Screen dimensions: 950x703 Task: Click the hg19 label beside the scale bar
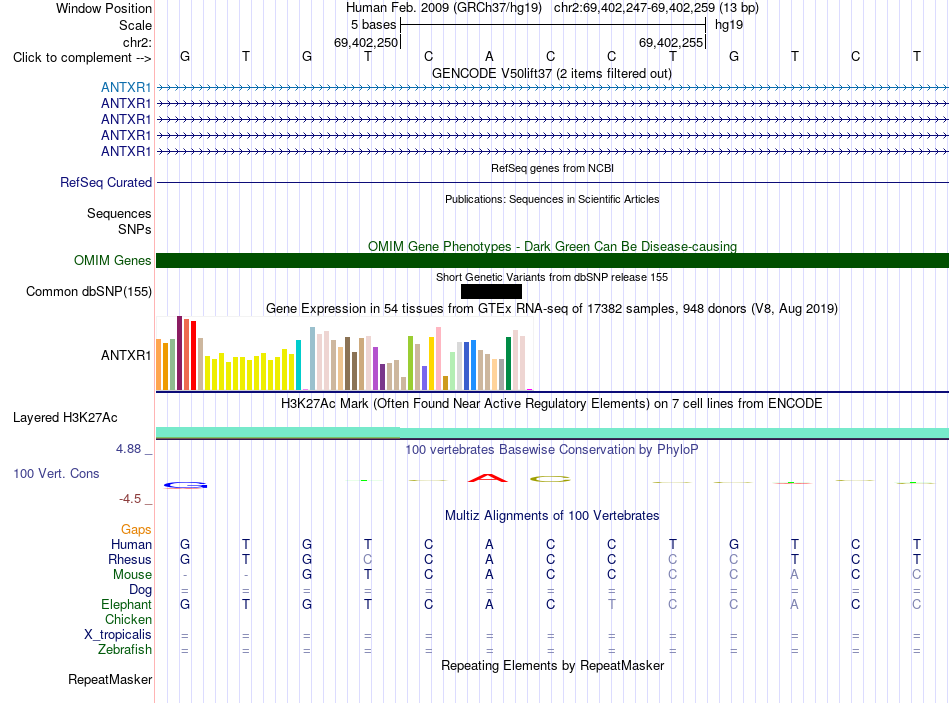pyautogui.click(x=729, y=25)
